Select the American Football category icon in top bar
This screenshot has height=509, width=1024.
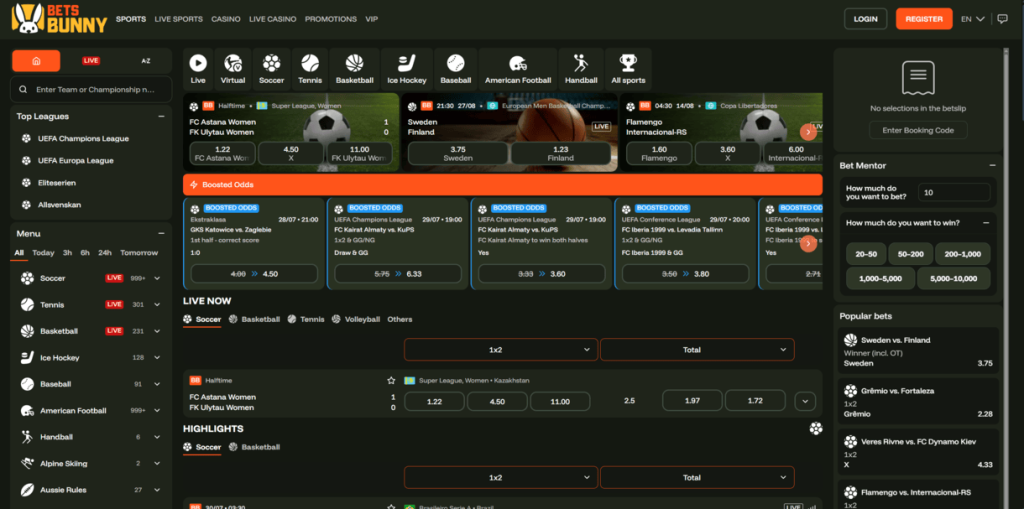[x=518, y=63]
